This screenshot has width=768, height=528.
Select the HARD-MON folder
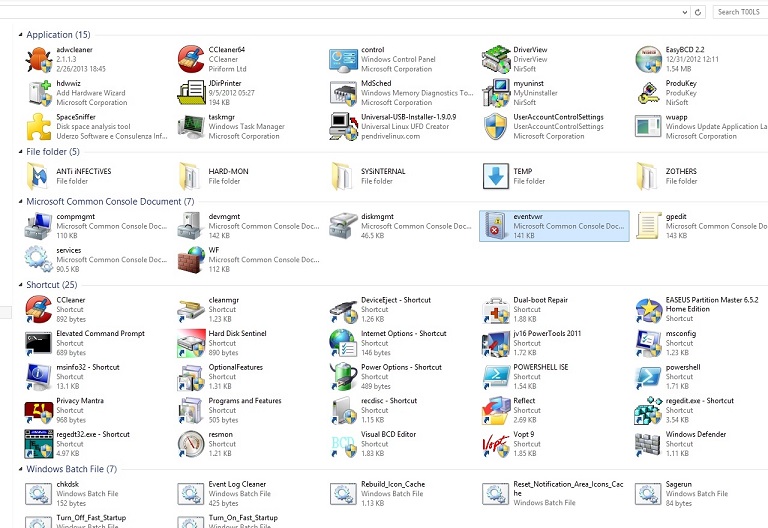click(x=191, y=176)
